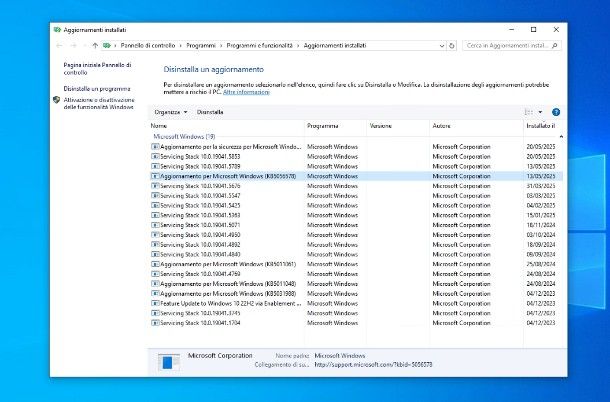Sort by the Nome column header
610x402 pixels.
[x=226, y=126]
